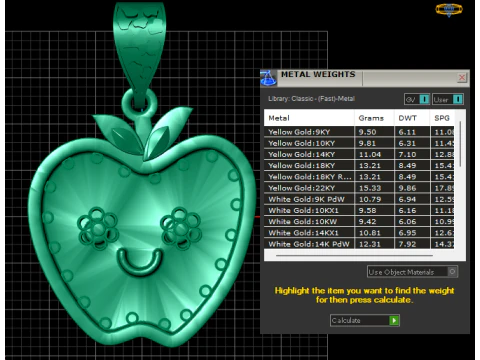Select the Yellow Gold:18KY R... row
Screen dimensions: 480x360
pyautogui.click(x=359, y=177)
